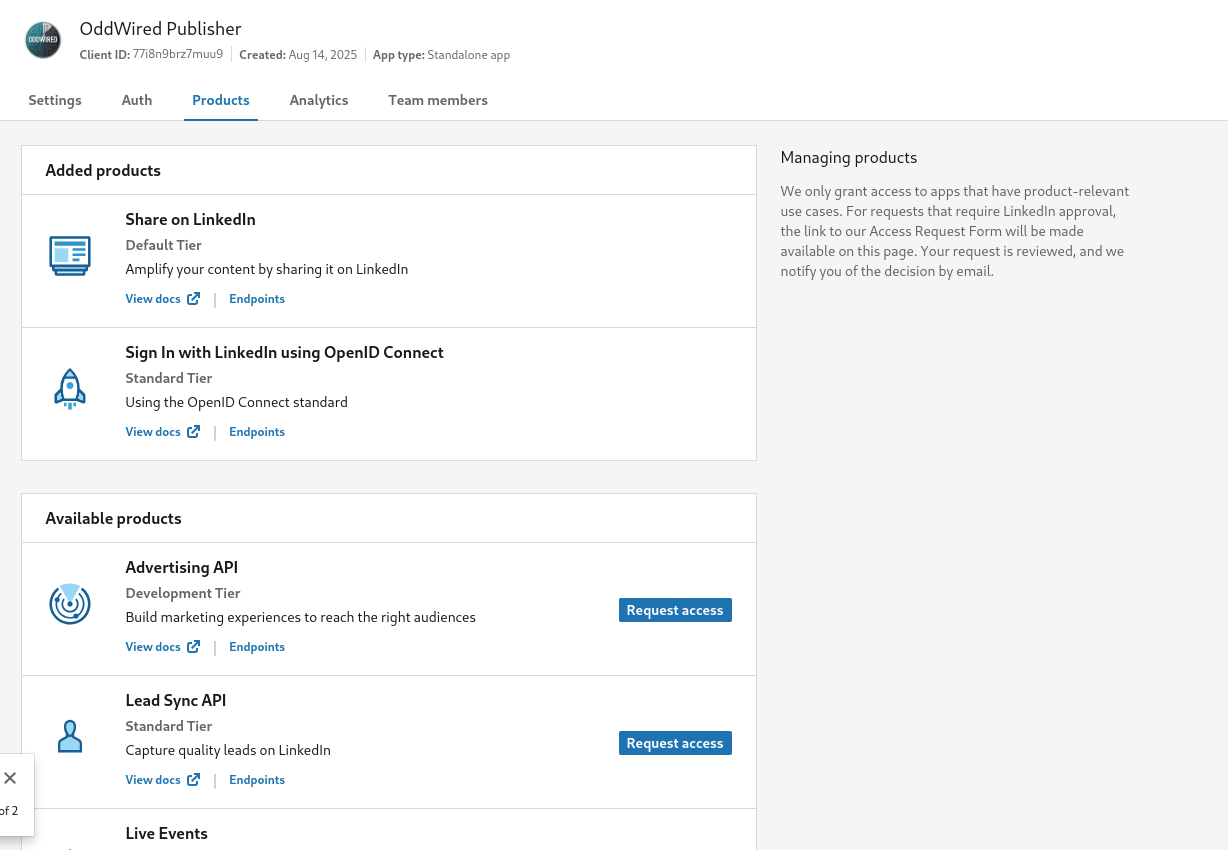Click the Advertising API radar icon
The width and height of the screenshot is (1228, 850).
pyautogui.click(x=70, y=603)
